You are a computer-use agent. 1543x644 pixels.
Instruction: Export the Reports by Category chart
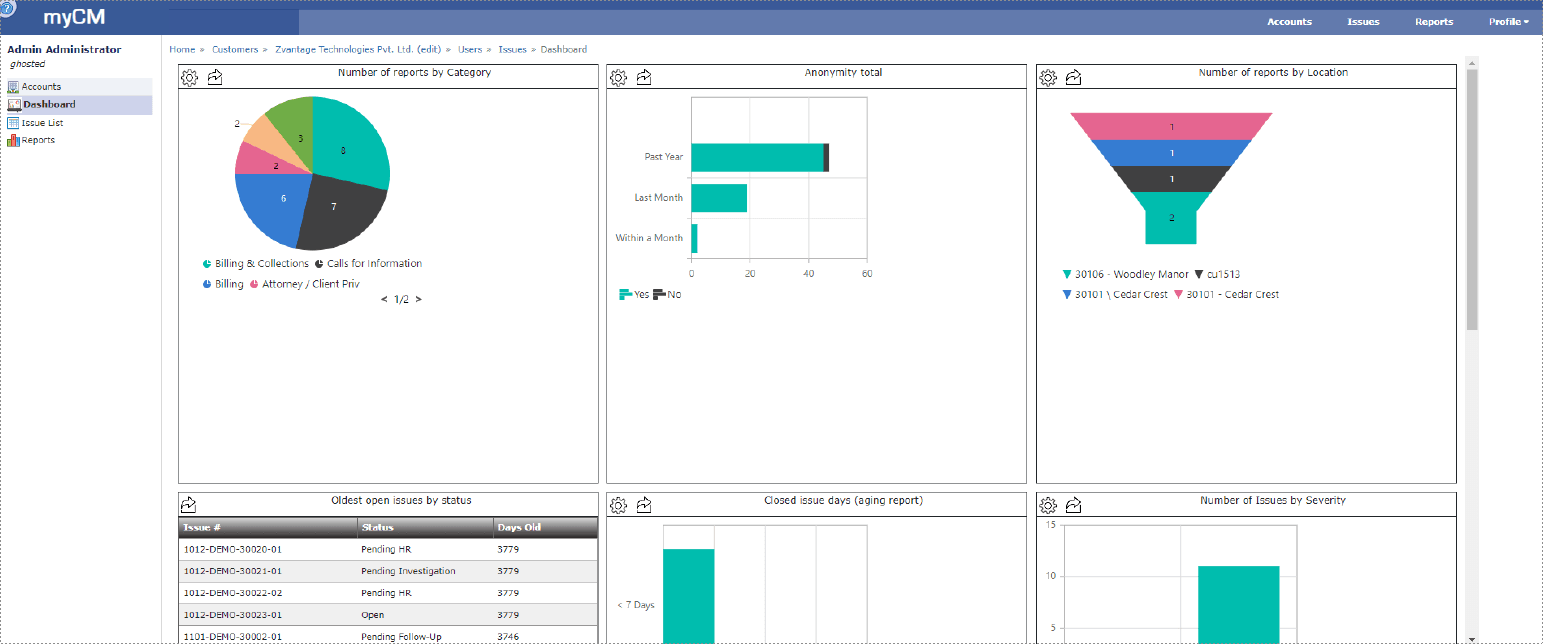215,78
